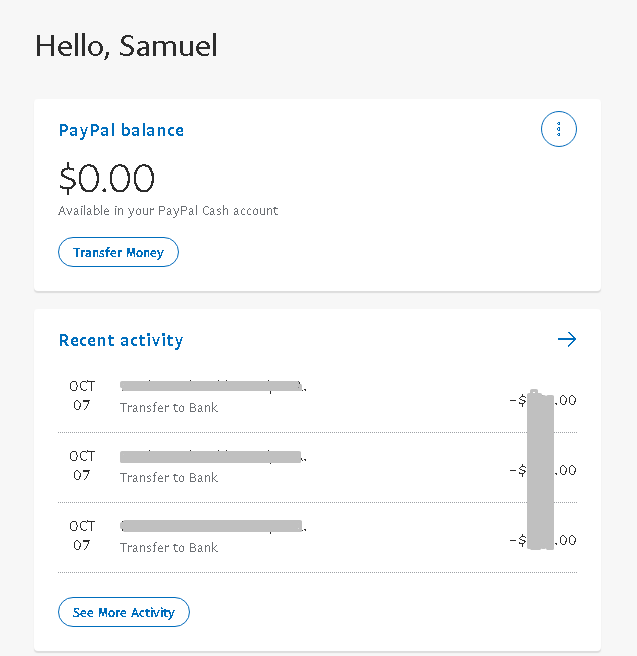Click the 'Available in your PayPal Cash account' text
637x656 pixels.
(168, 211)
